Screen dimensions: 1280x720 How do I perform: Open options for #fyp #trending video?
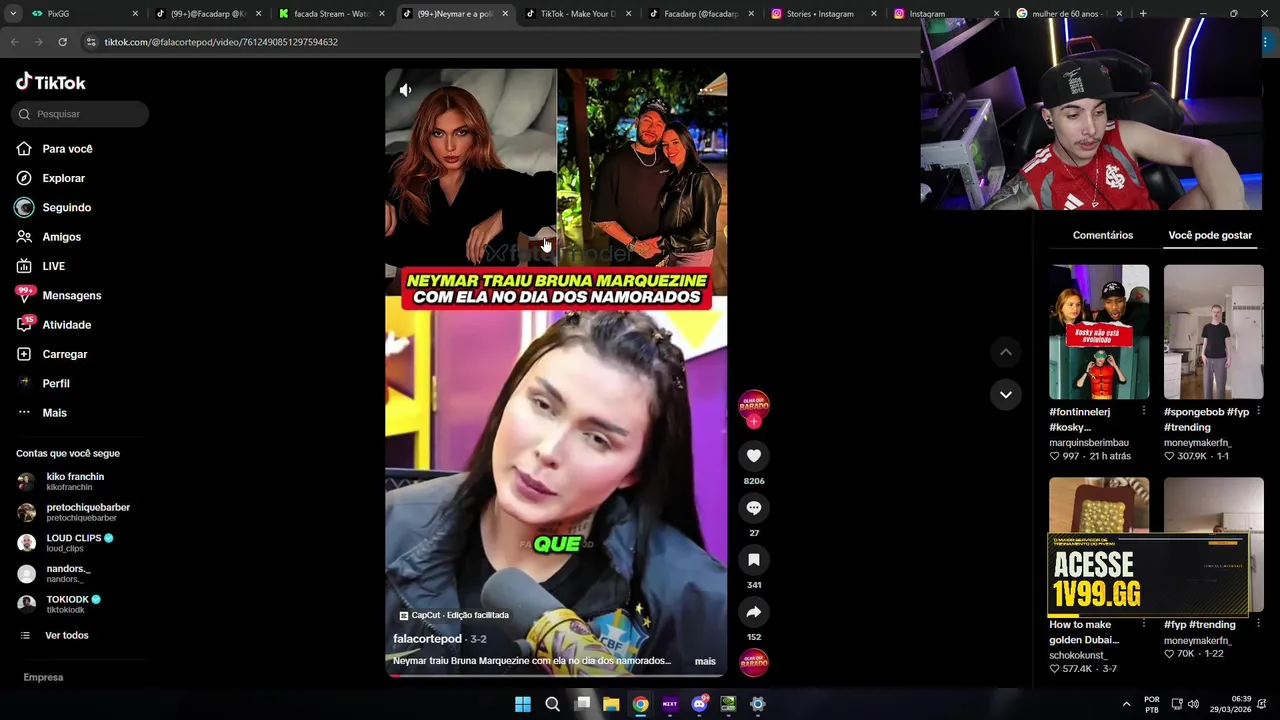[1258, 624]
